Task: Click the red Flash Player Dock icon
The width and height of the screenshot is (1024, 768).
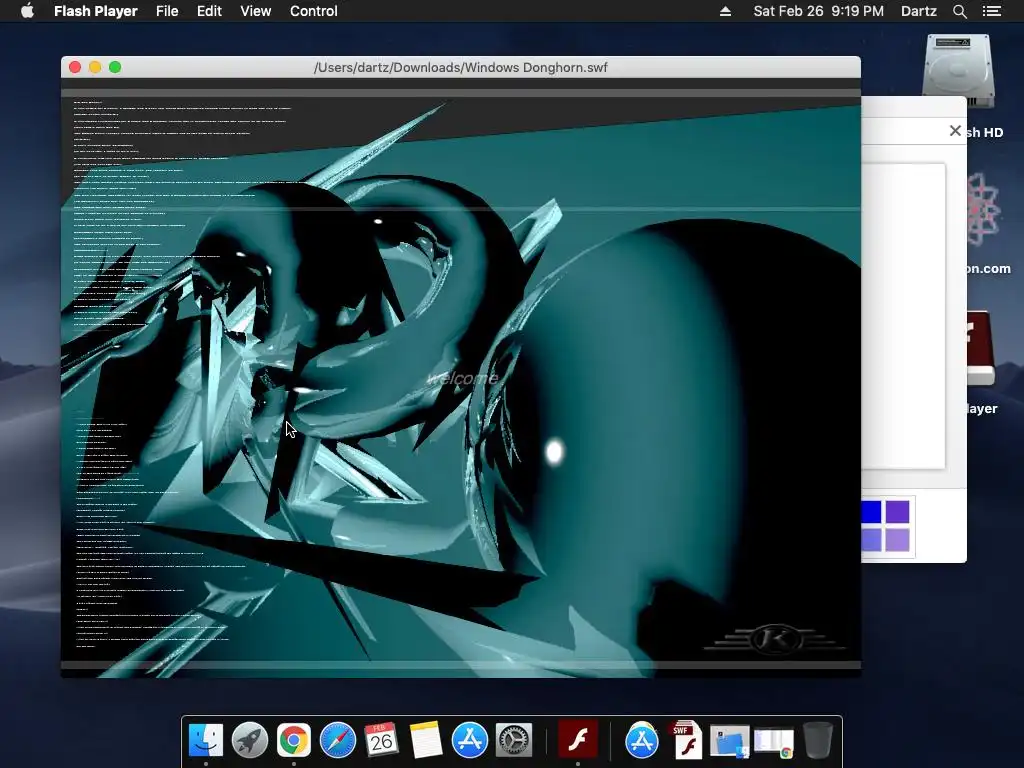Action: (x=577, y=740)
